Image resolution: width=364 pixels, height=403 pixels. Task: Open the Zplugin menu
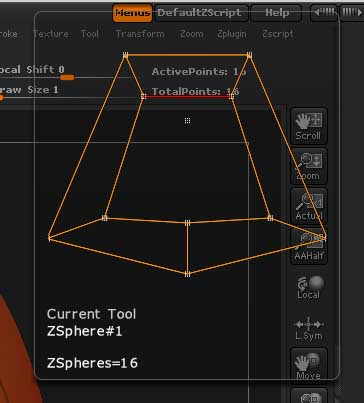(x=232, y=34)
